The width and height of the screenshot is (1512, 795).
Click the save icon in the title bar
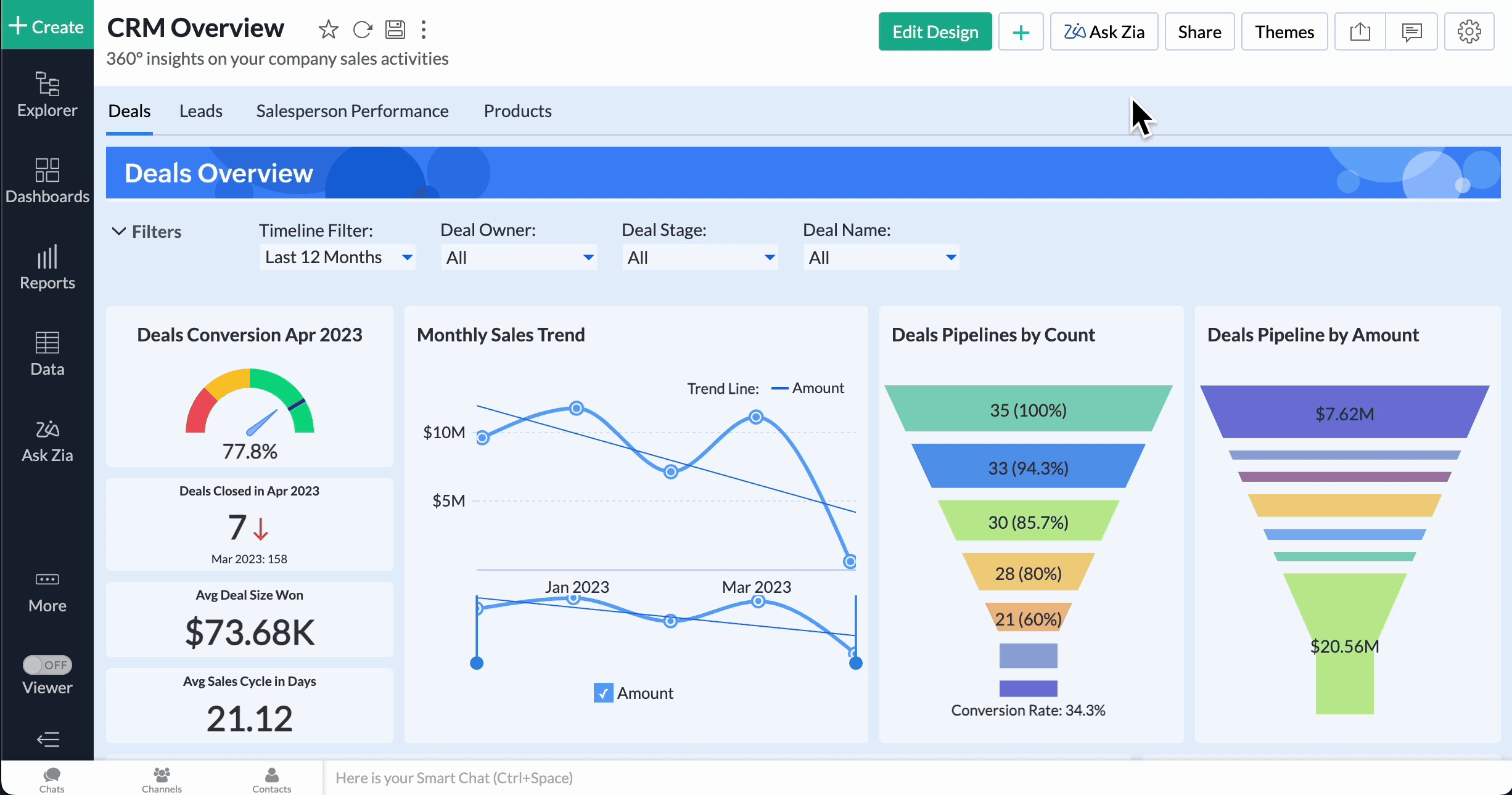tap(395, 29)
